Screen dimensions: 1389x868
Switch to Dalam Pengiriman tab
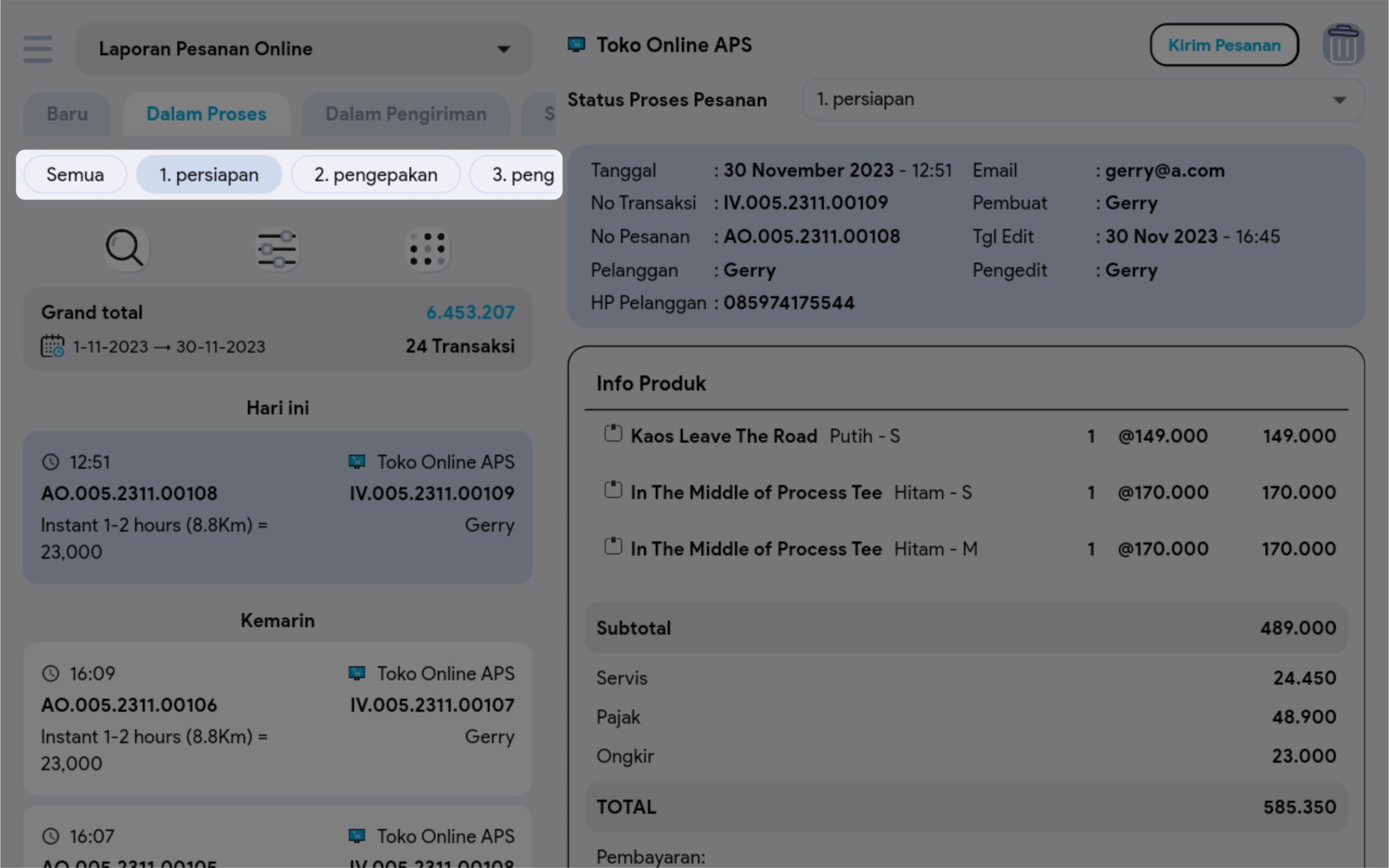coord(406,114)
